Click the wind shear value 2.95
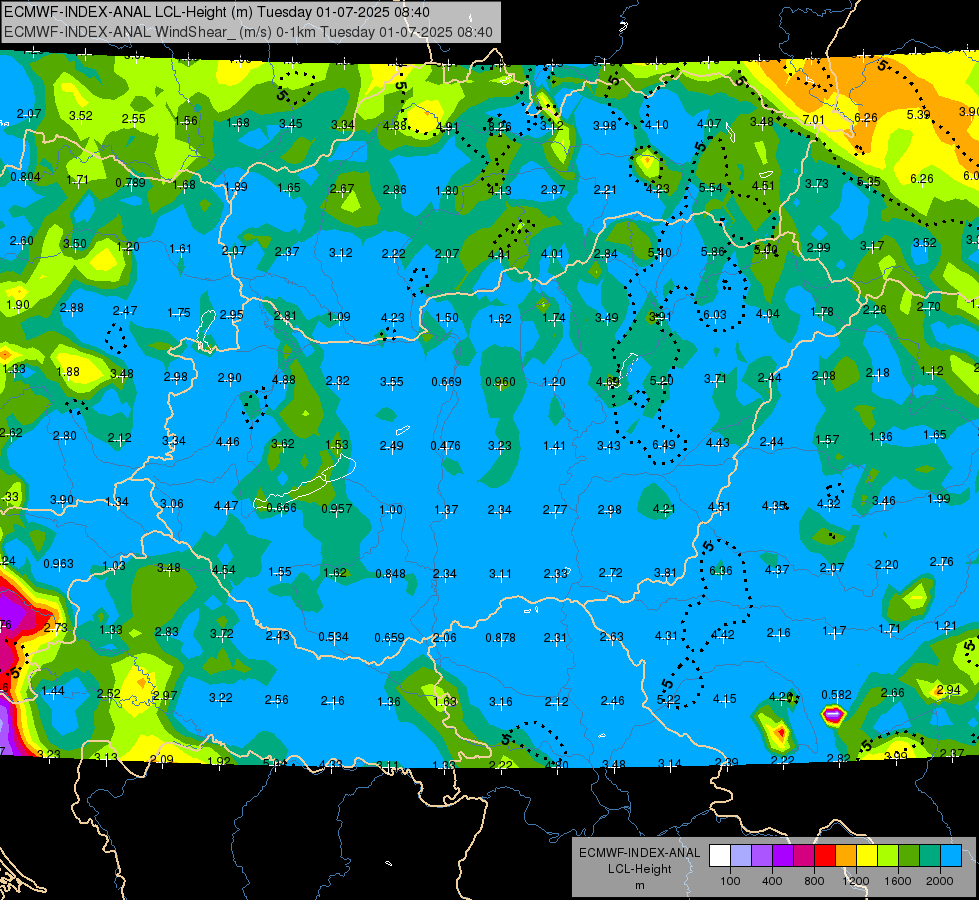The width and height of the screenshot is (979, 900). pyautogui.click(x=232, y=314)
